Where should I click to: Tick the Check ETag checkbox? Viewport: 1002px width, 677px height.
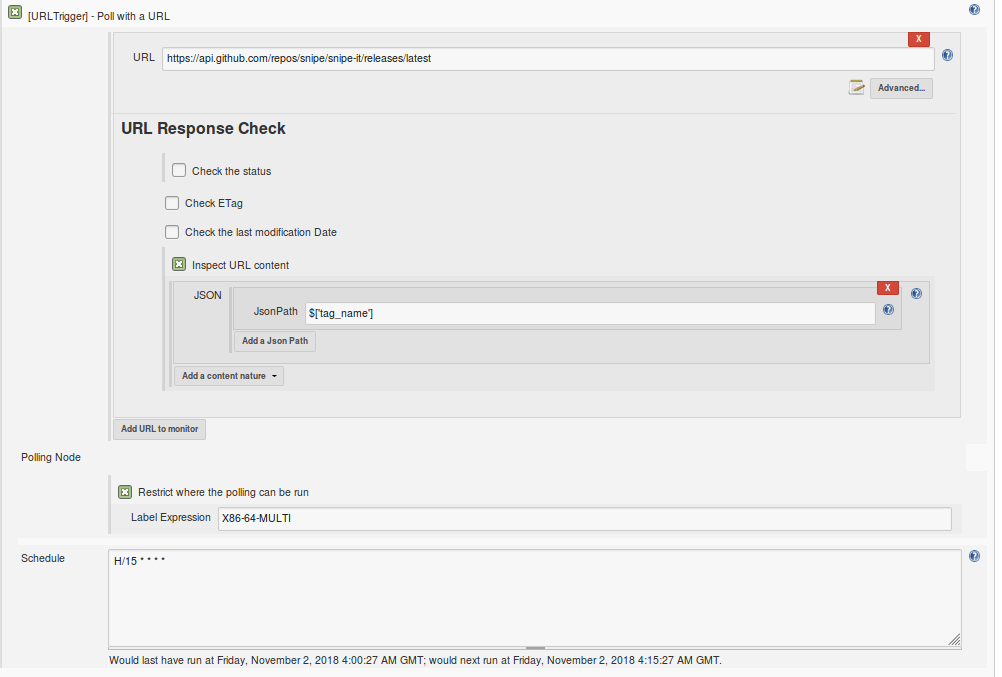pos(172,203)
